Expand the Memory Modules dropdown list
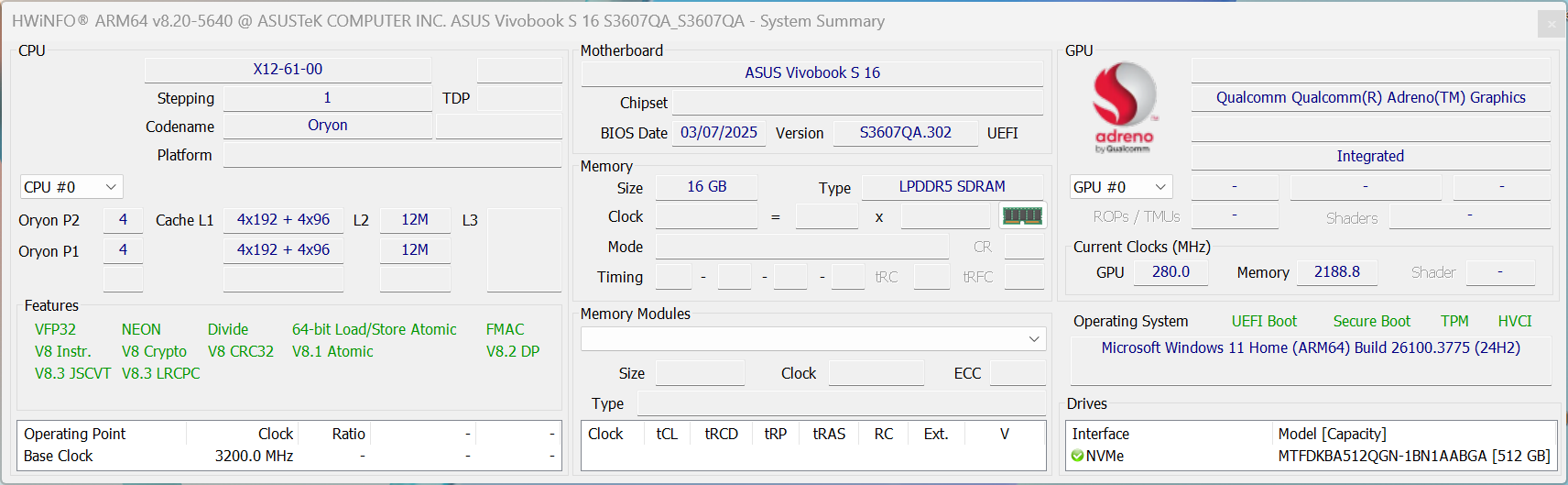The image size is (1568, 485). tap(1034, 339)
